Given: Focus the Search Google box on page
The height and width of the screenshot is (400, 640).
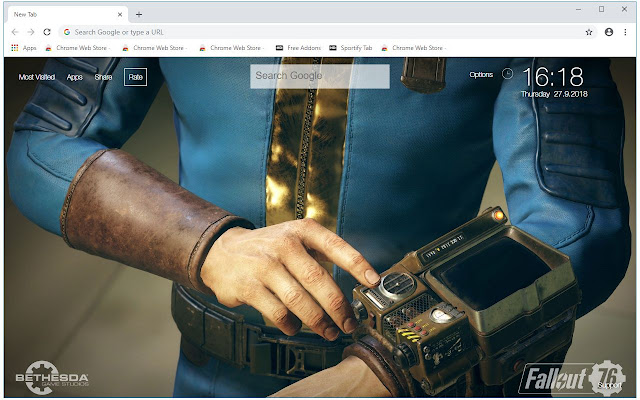Looking at the screenshot, I should click(320, 76).
